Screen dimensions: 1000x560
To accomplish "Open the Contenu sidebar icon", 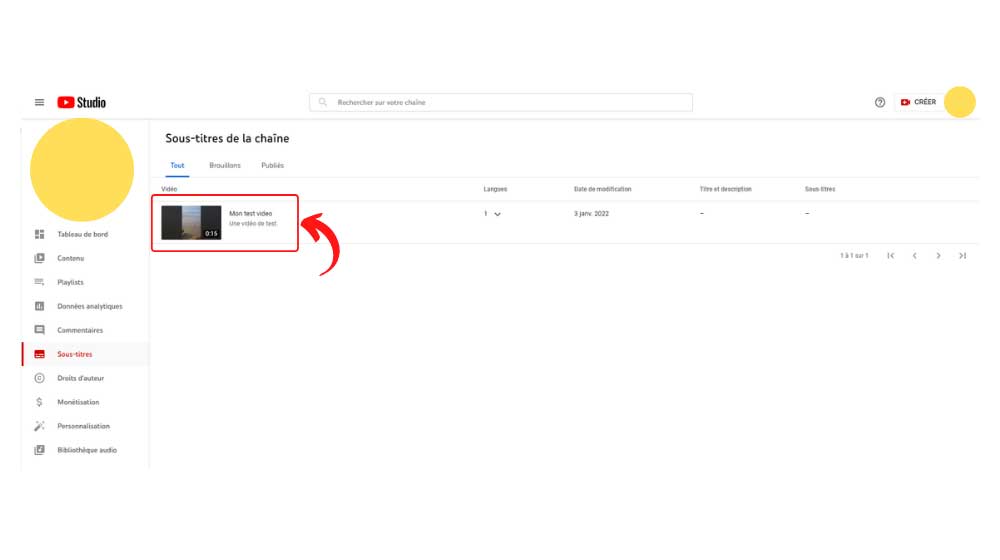I will click(x=40, y=258).
